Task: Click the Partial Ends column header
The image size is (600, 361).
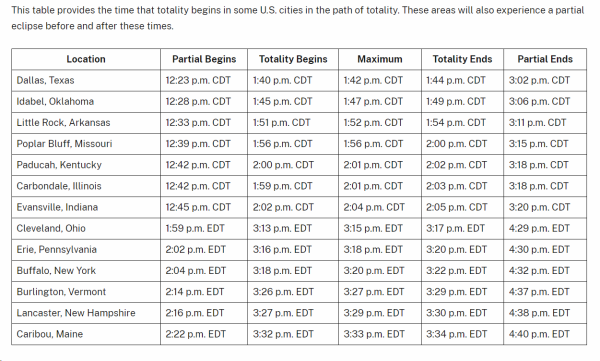Action: (545, 59)
